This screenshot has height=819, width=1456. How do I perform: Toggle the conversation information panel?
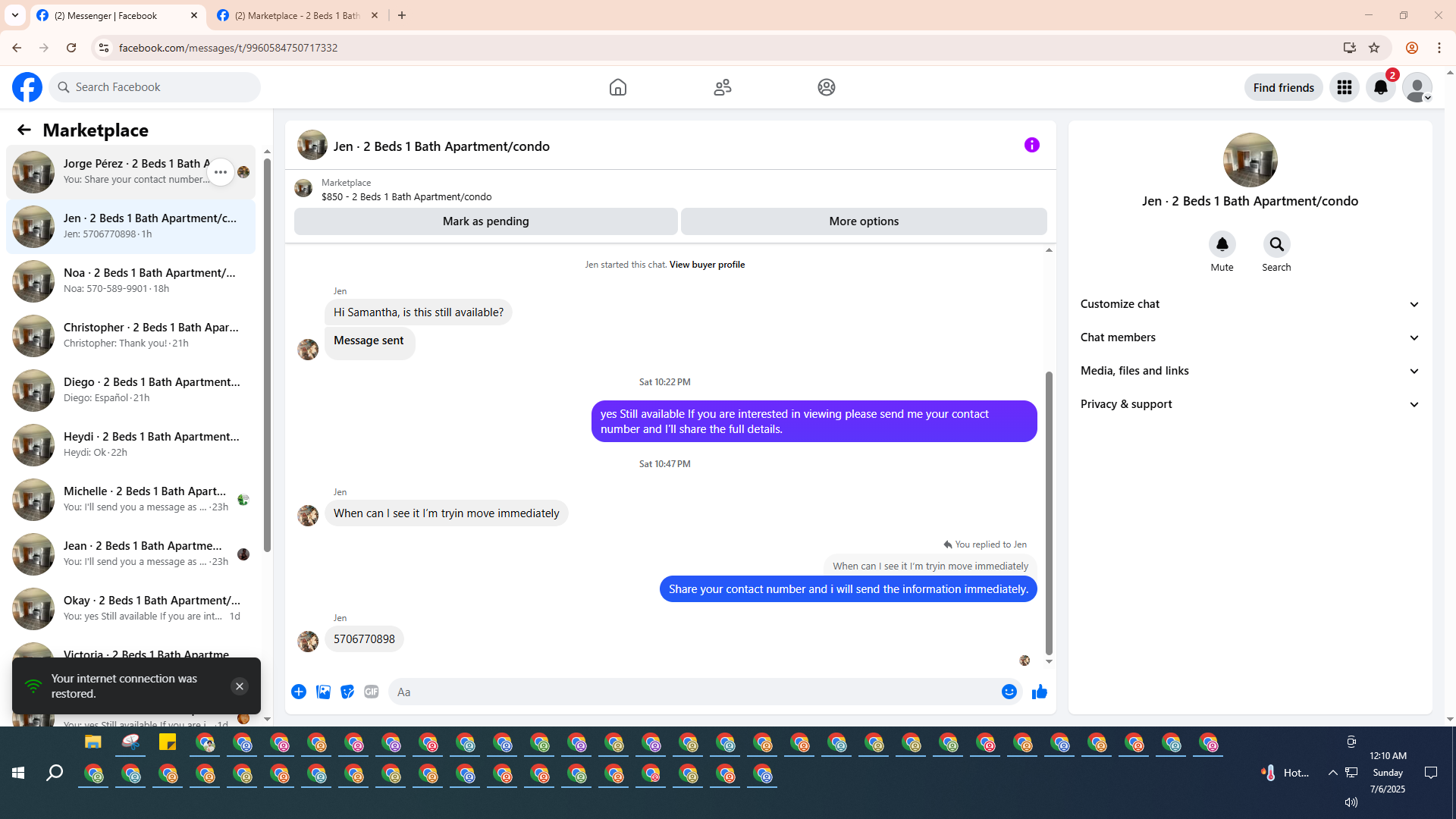(1031, 145)
